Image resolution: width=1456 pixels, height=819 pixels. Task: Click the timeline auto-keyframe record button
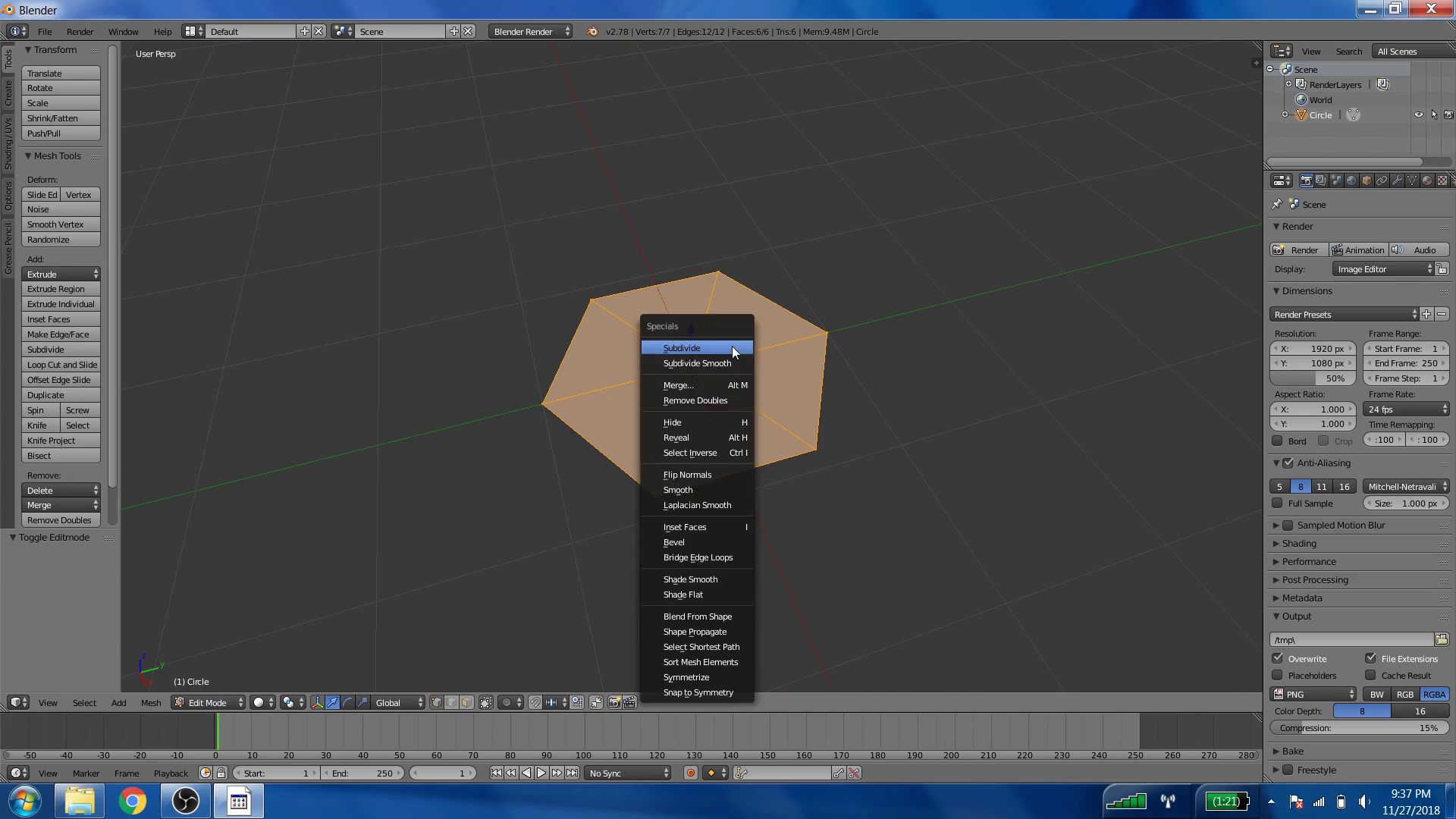[x=690, y=773]
